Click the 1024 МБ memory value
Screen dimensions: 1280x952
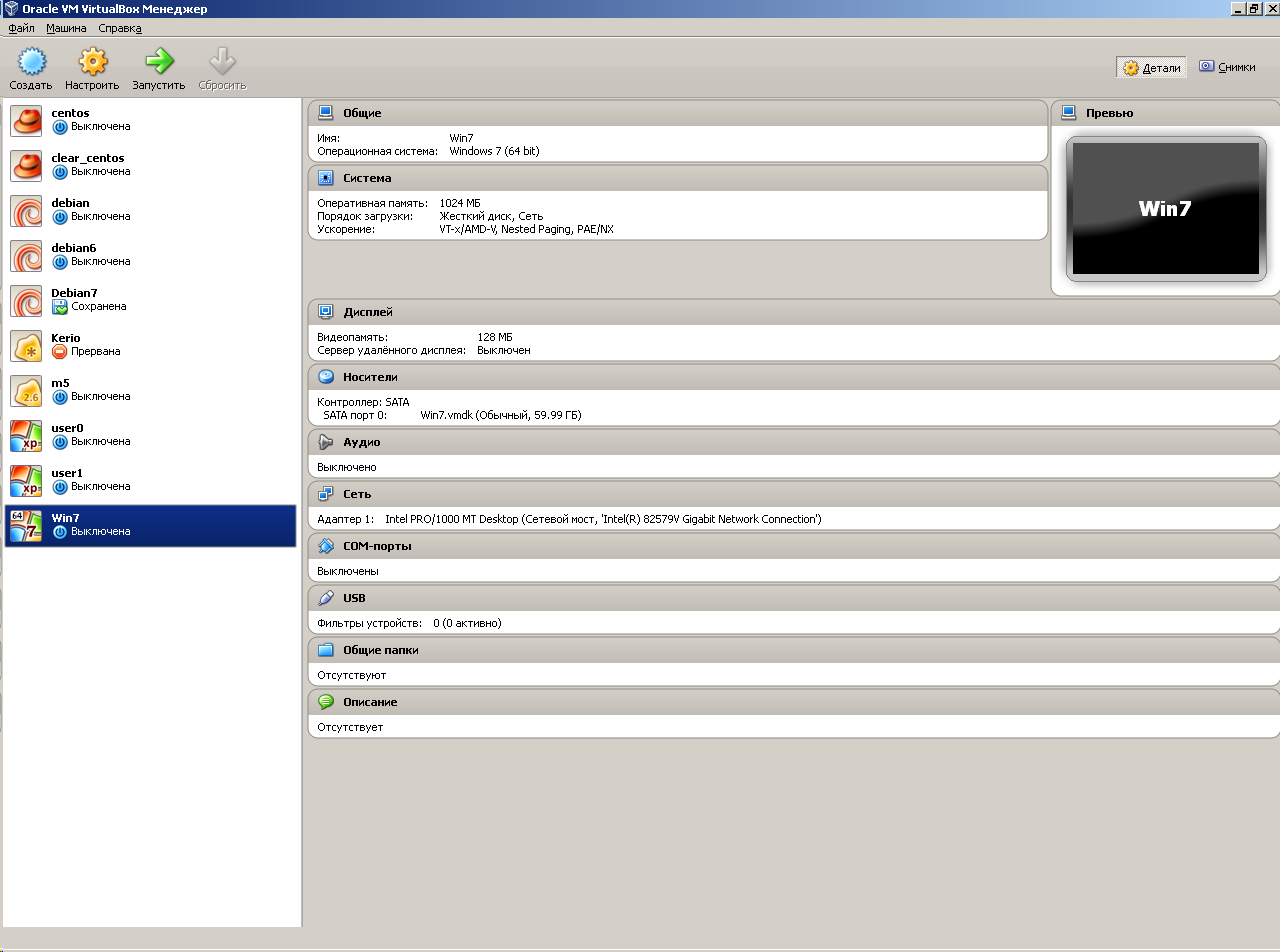pyautogui.click(x=460, y=203)
